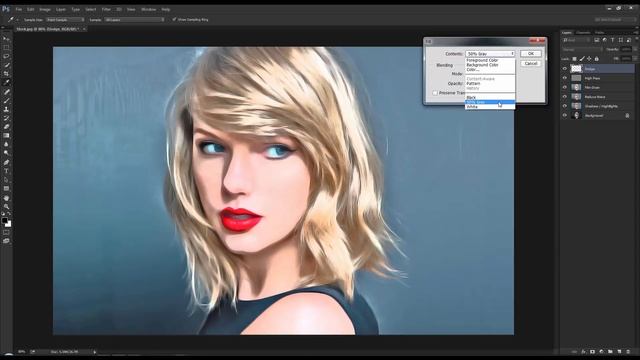Click the Lock all padlock icon
This screenshot has height=360, width=640.
click(x=597, y=59)
